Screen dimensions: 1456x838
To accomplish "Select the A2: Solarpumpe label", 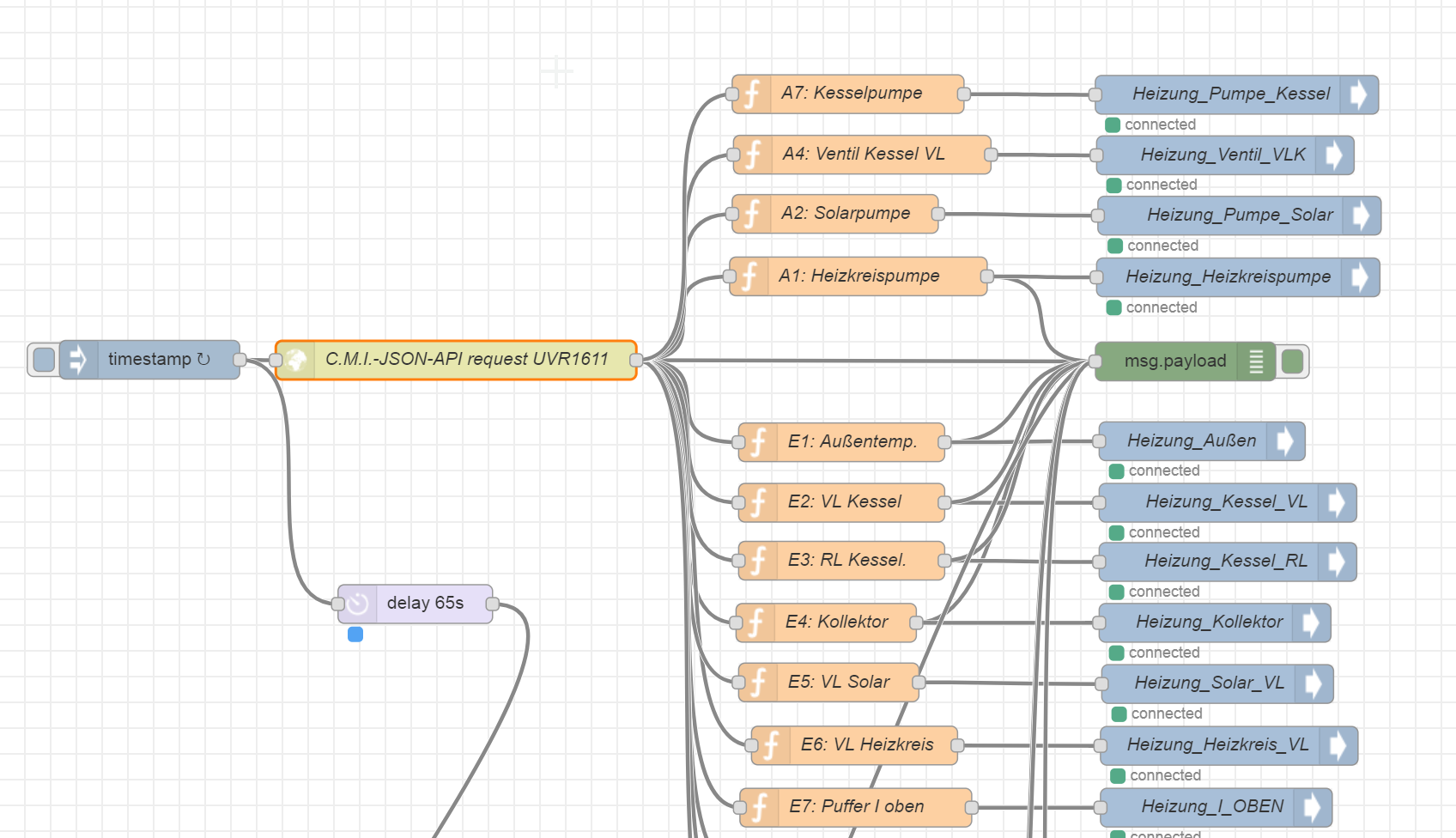I will click(846, 213).
